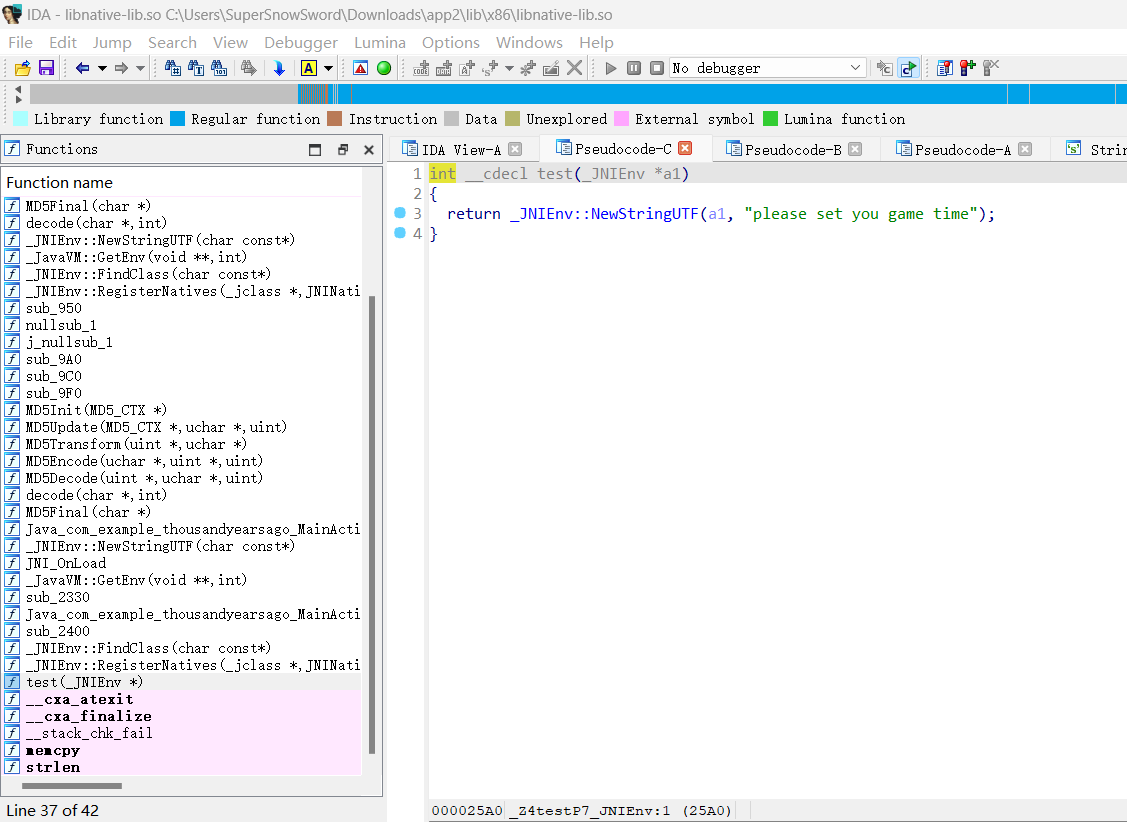Maximize the Functions panel
Viewport: 1127px width, 822px height.
point(315,149)
